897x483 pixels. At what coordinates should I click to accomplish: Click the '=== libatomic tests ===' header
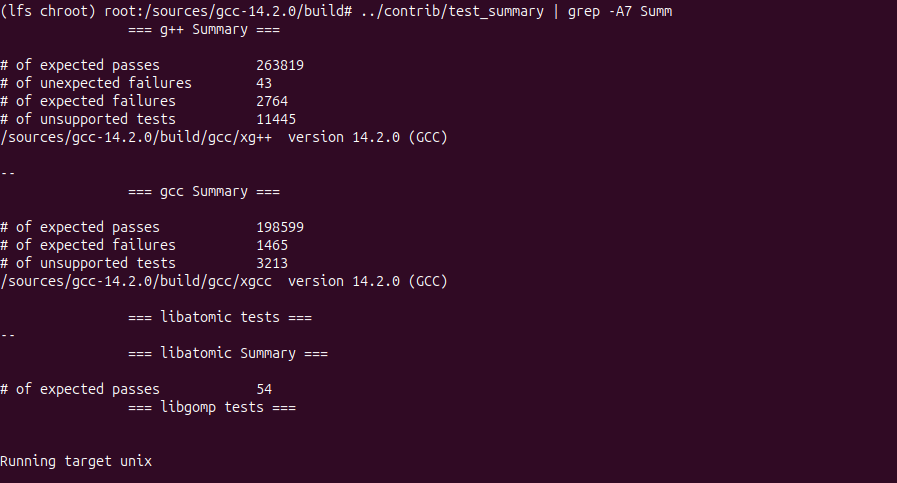220,317
